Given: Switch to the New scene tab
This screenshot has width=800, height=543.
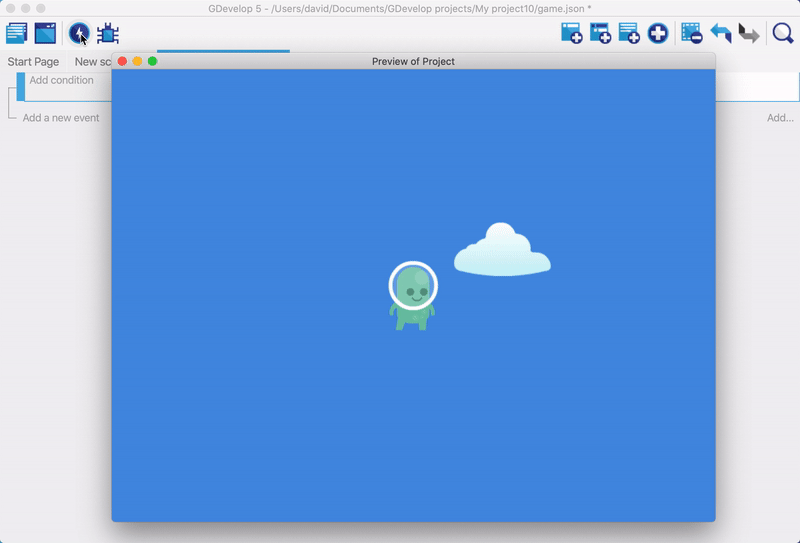Looking at the screenshot, I should coord(92,62).
